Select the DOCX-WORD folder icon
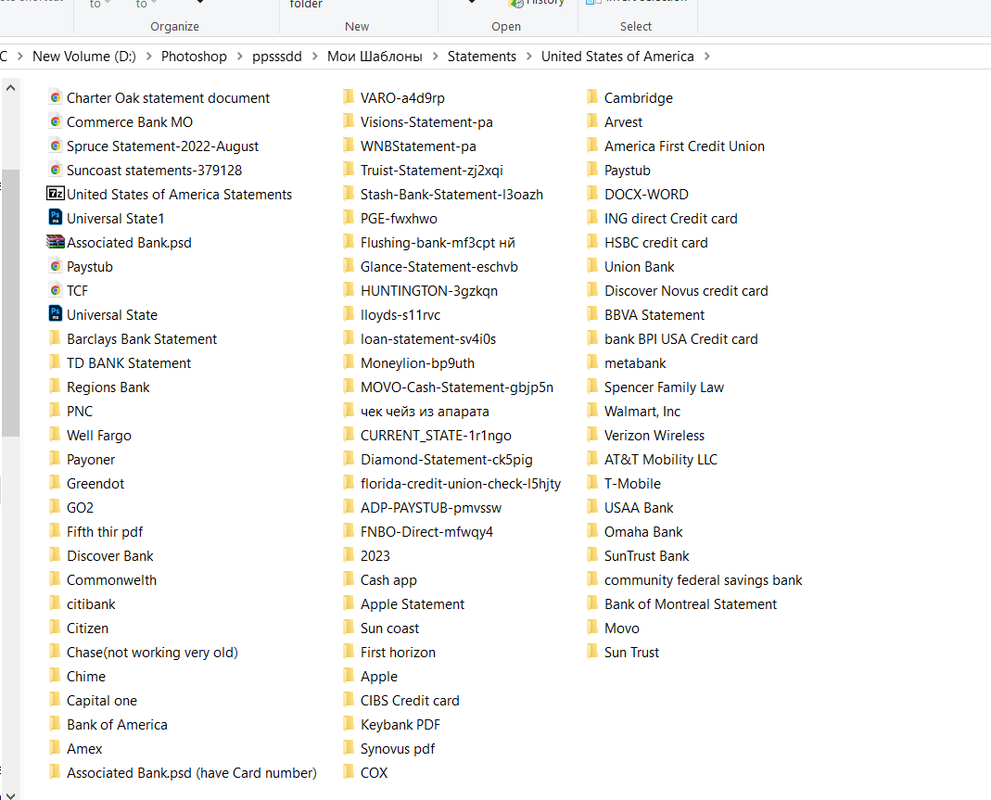Viewport: 991px width, 800px height. tap(592, 193)
